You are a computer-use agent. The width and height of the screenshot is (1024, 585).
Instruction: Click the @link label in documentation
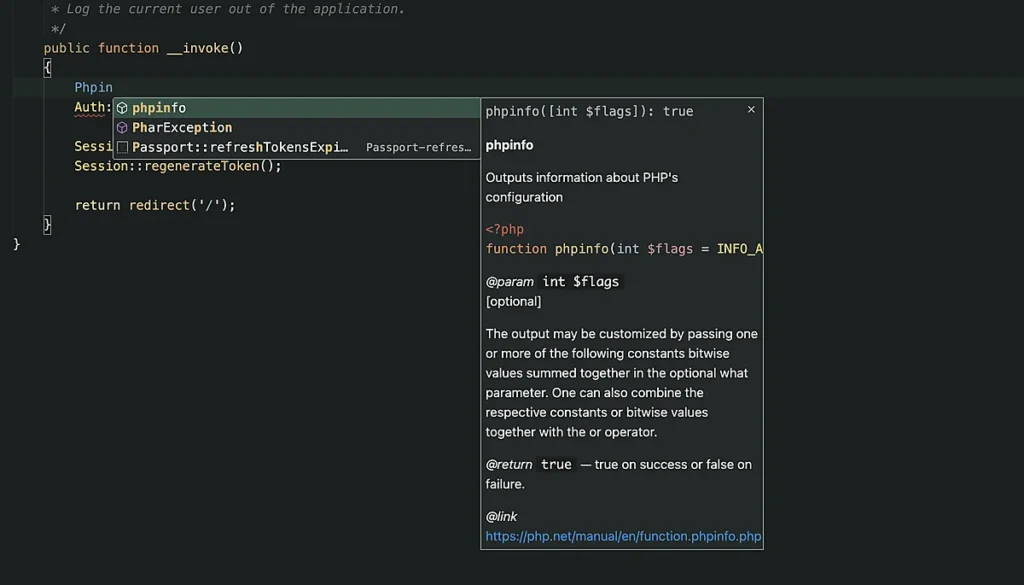point(501,516)
